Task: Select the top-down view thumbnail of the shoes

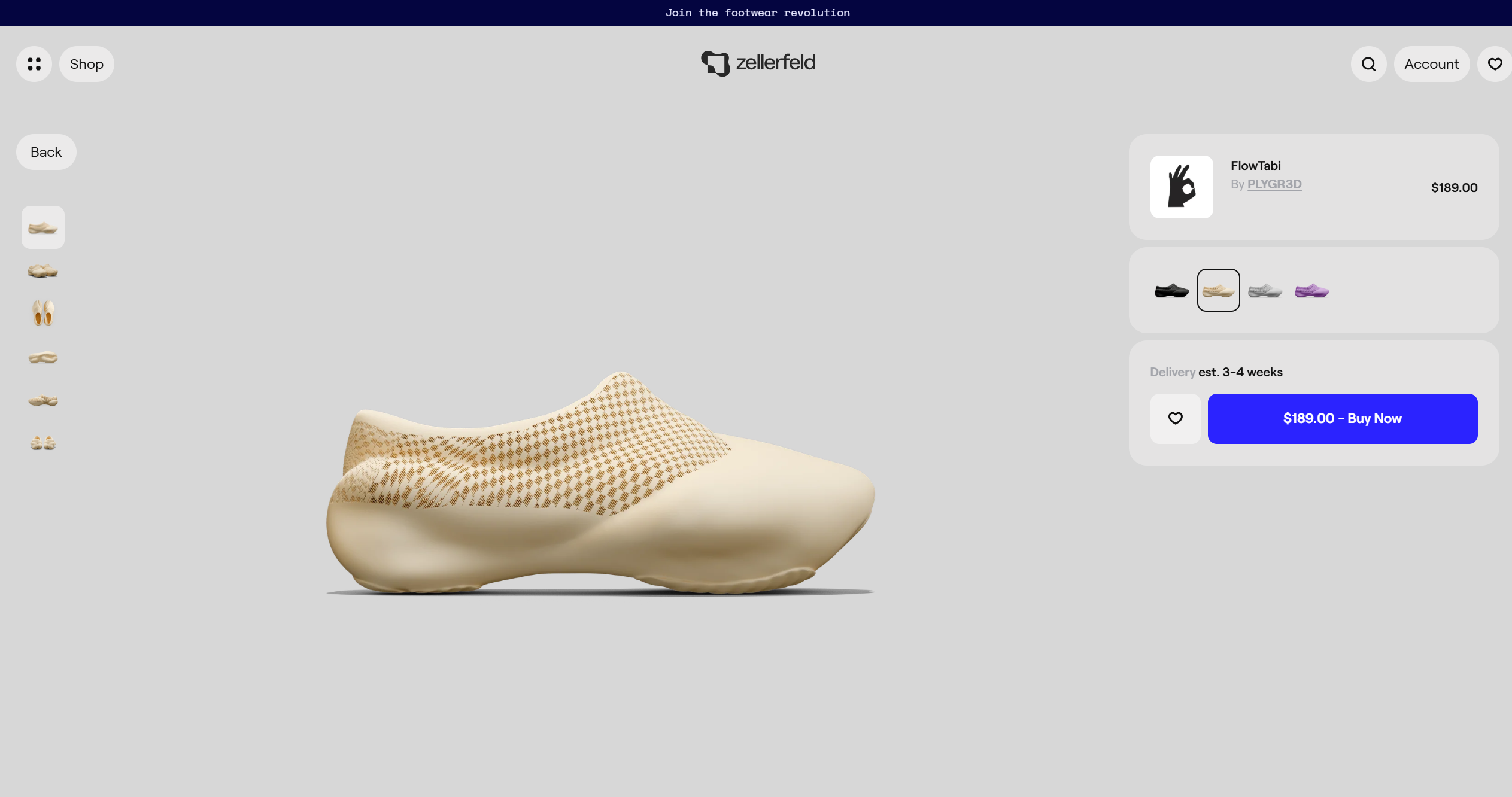Action: coord(42,313)
